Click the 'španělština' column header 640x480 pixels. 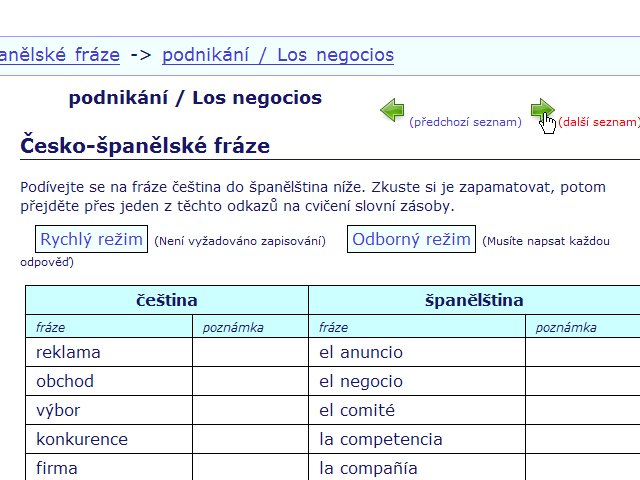point(474,300)
